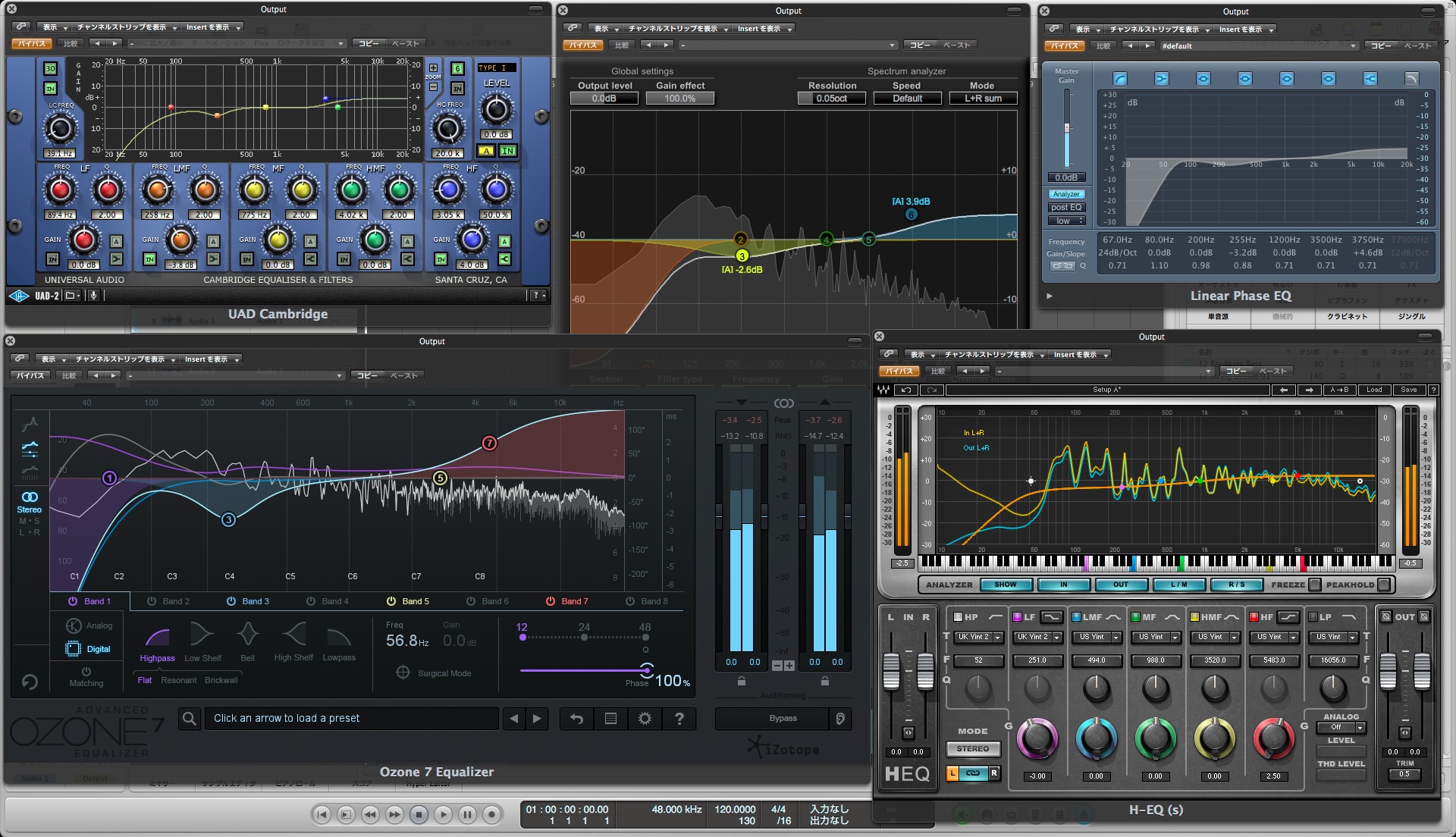
Task: Toggle the LP band enable box in H-EQ
Action: [x=1313, y=617]
